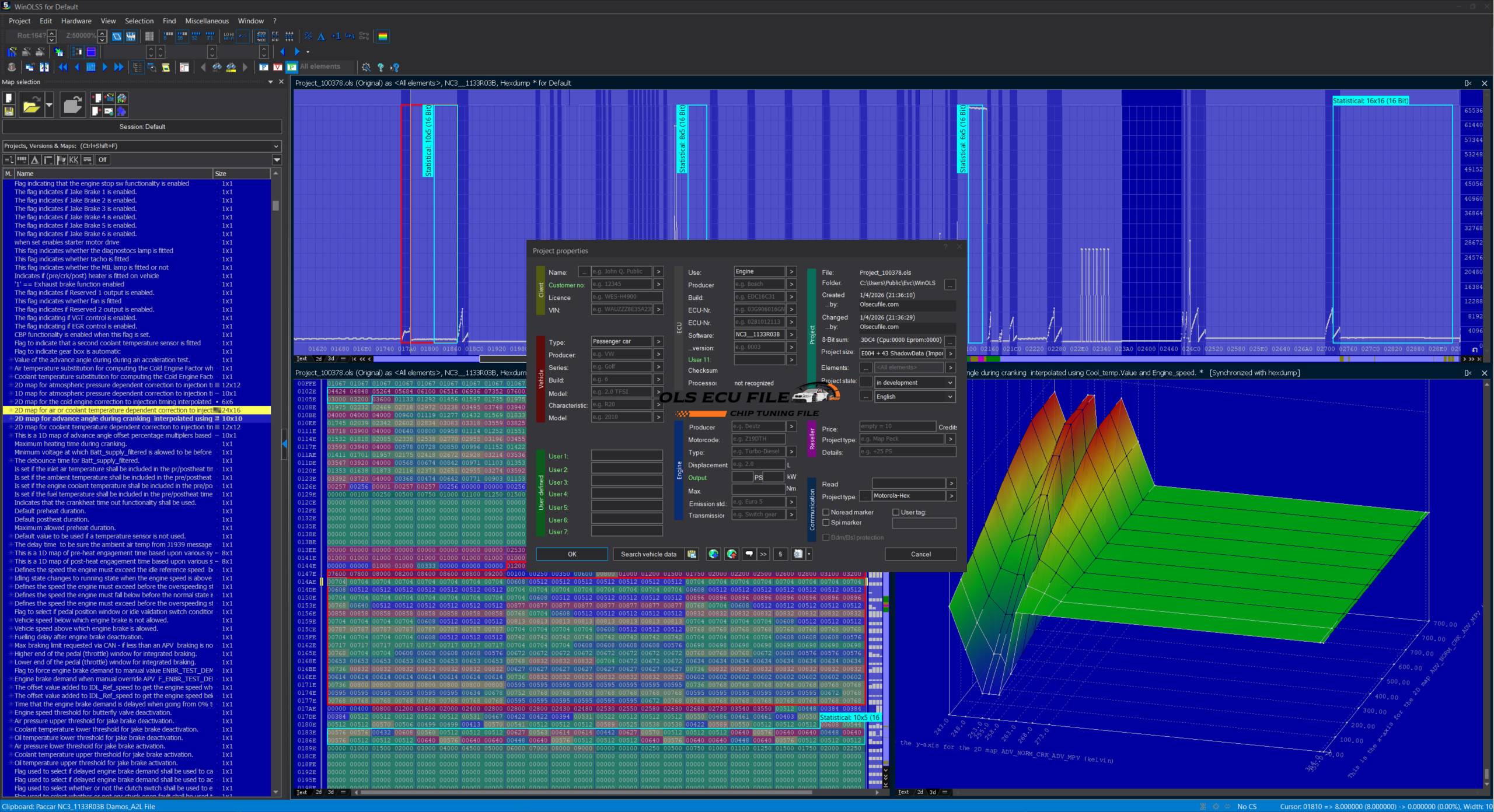Click the percent difference view icon
Viewport: 1494px width, 812px height.
pos(308,36)
